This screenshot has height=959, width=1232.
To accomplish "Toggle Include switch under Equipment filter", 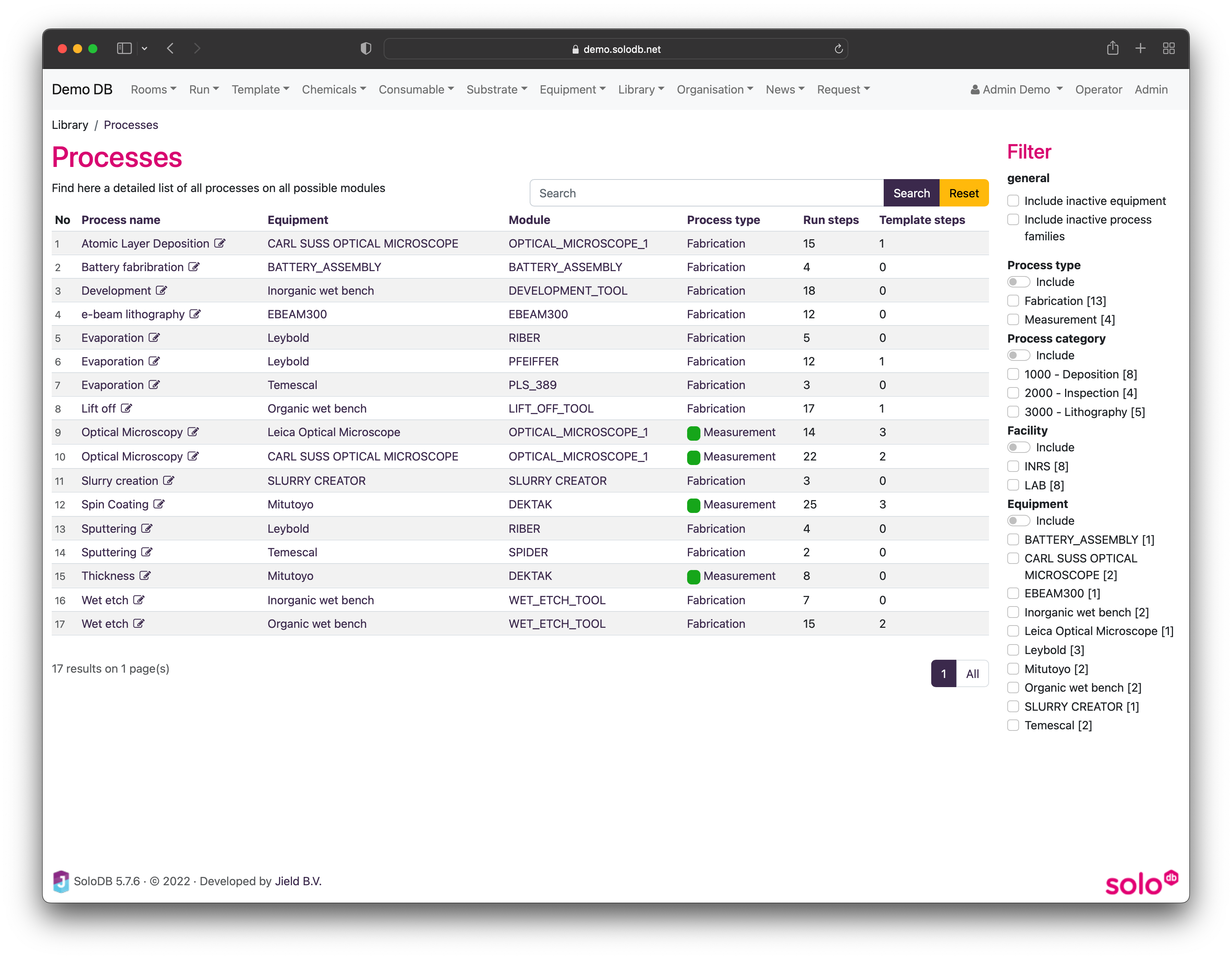I will click(x=1019, y=521).
